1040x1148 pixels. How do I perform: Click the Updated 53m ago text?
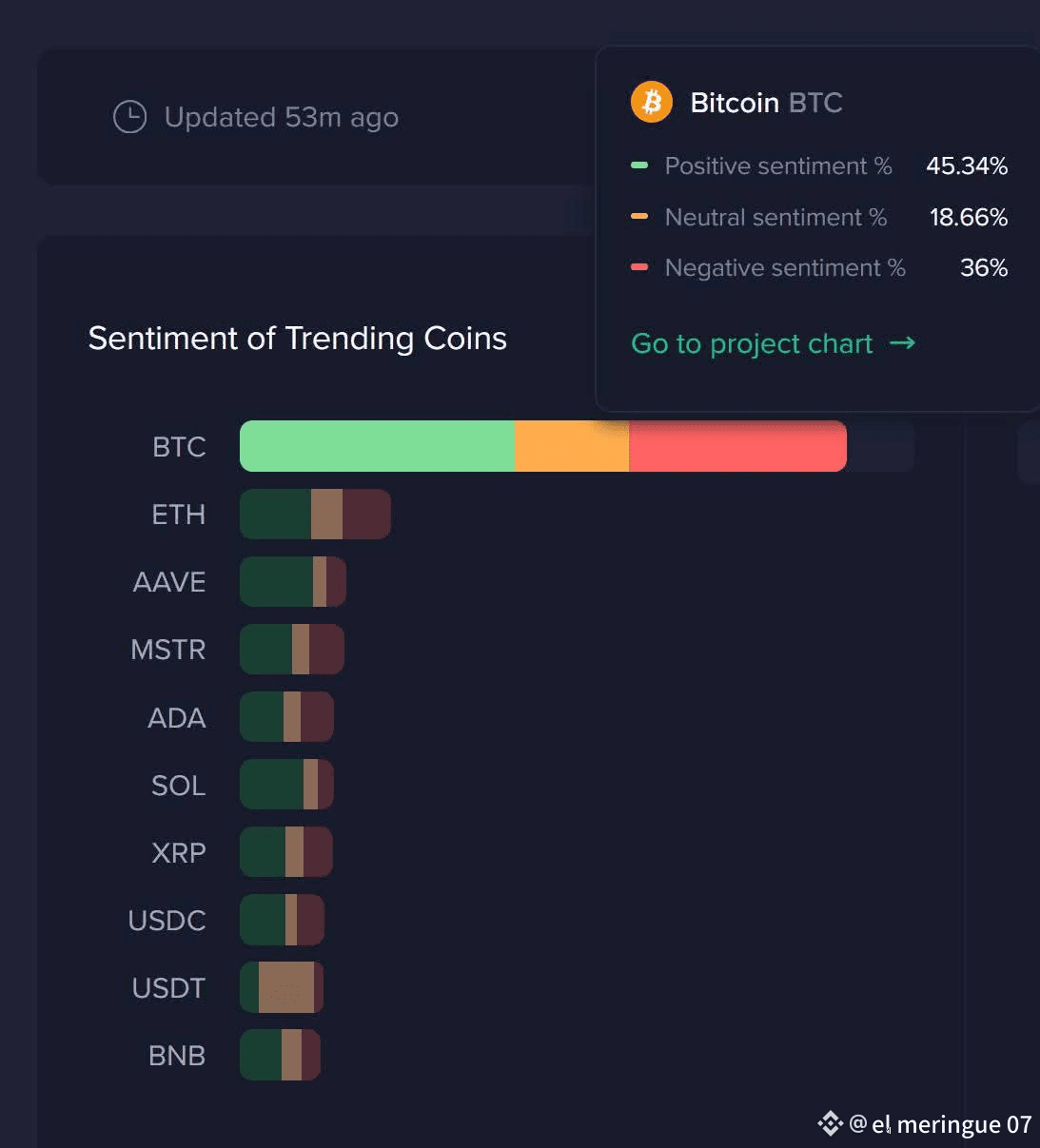coord(281,117)
